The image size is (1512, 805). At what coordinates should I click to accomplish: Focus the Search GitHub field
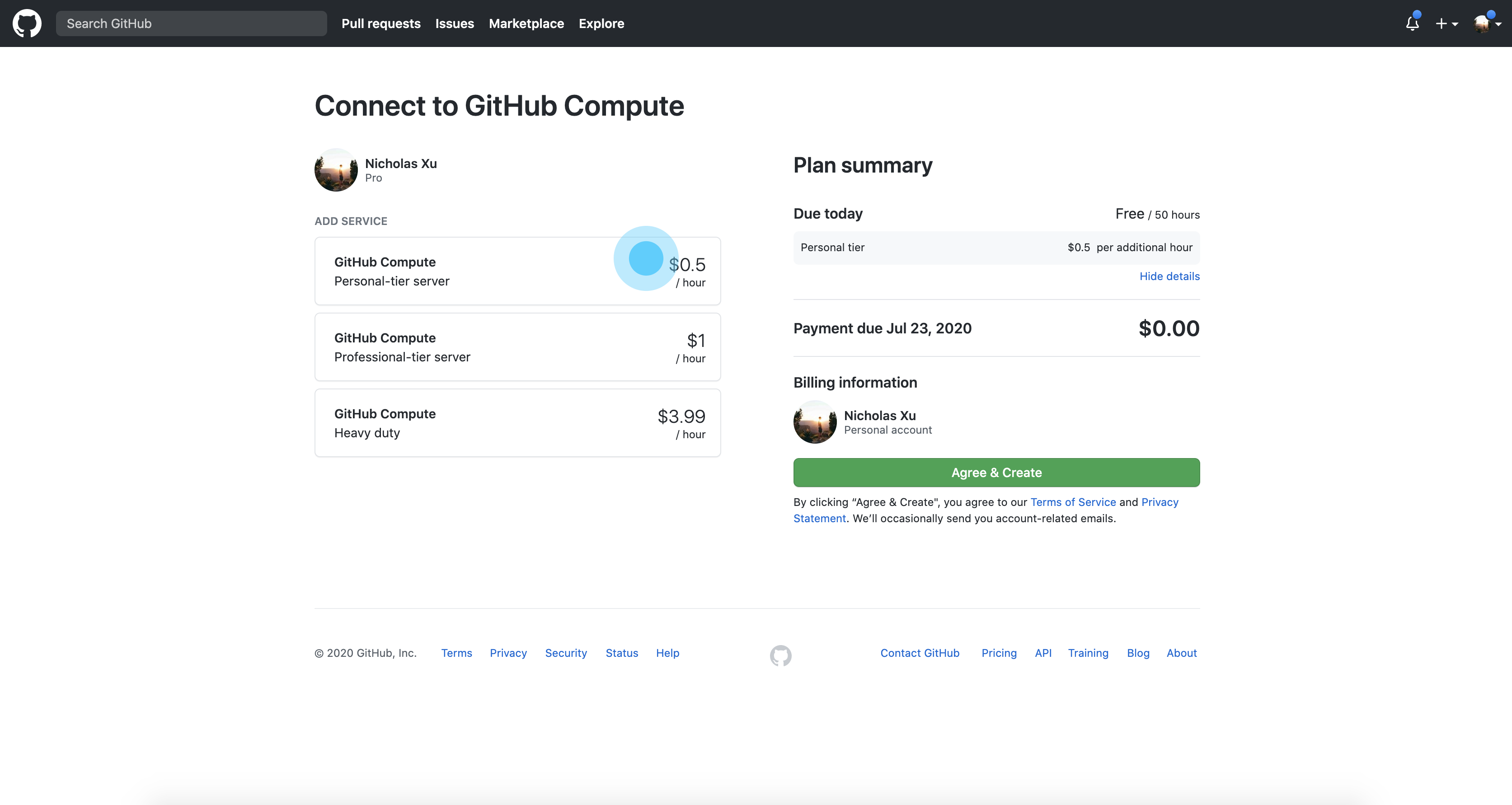[x=191, y=23]
